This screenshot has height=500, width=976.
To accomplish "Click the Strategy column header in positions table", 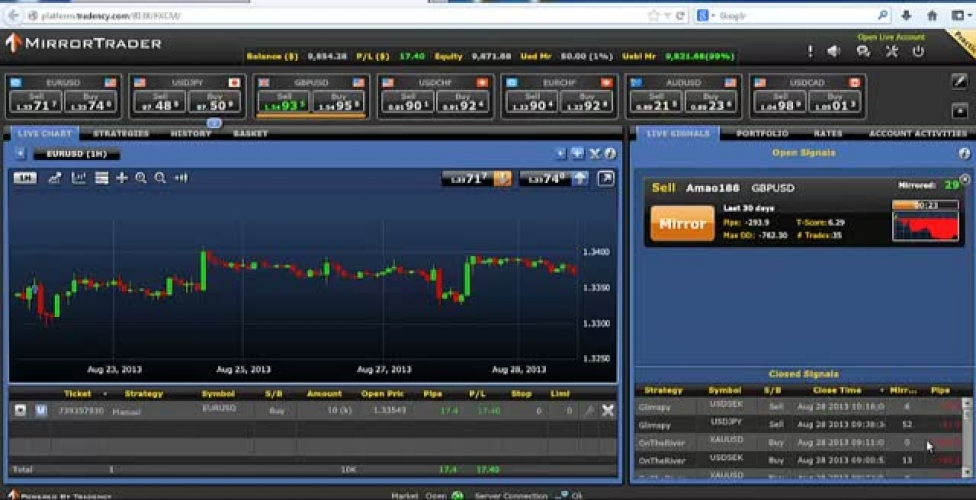I will tap(143, 394).
